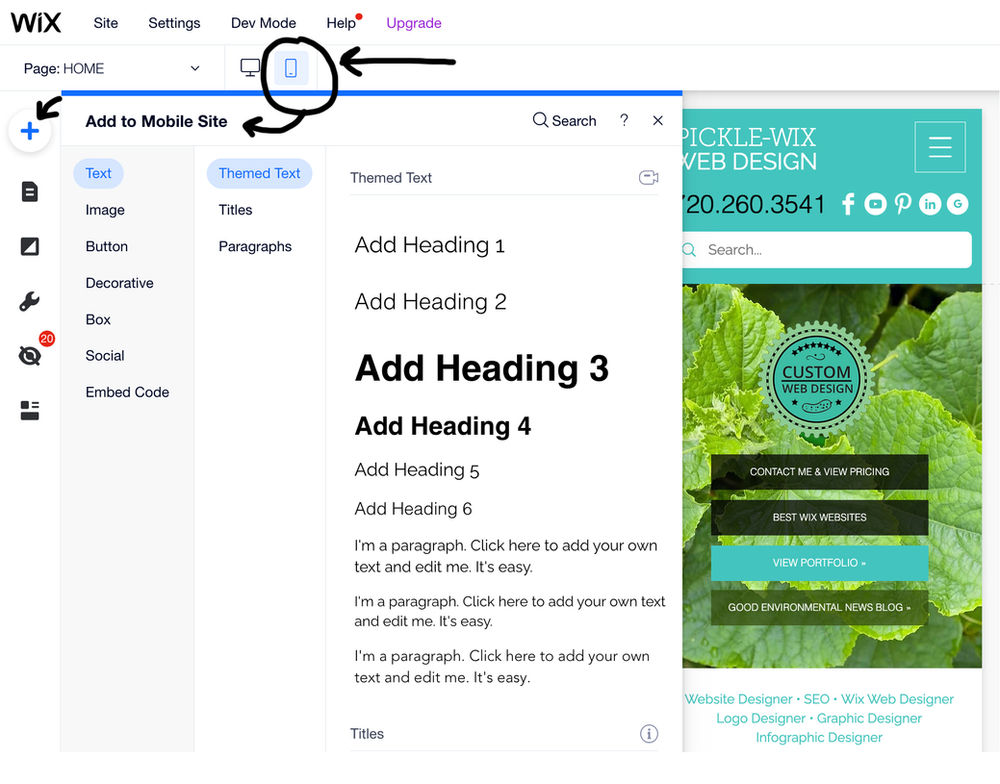Open the Tools wrench icon in sidebar

pos(30,300)
